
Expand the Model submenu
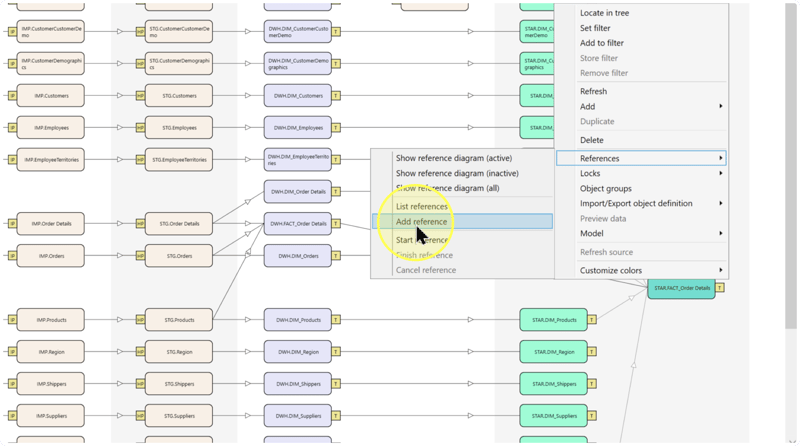pos(641,233)
